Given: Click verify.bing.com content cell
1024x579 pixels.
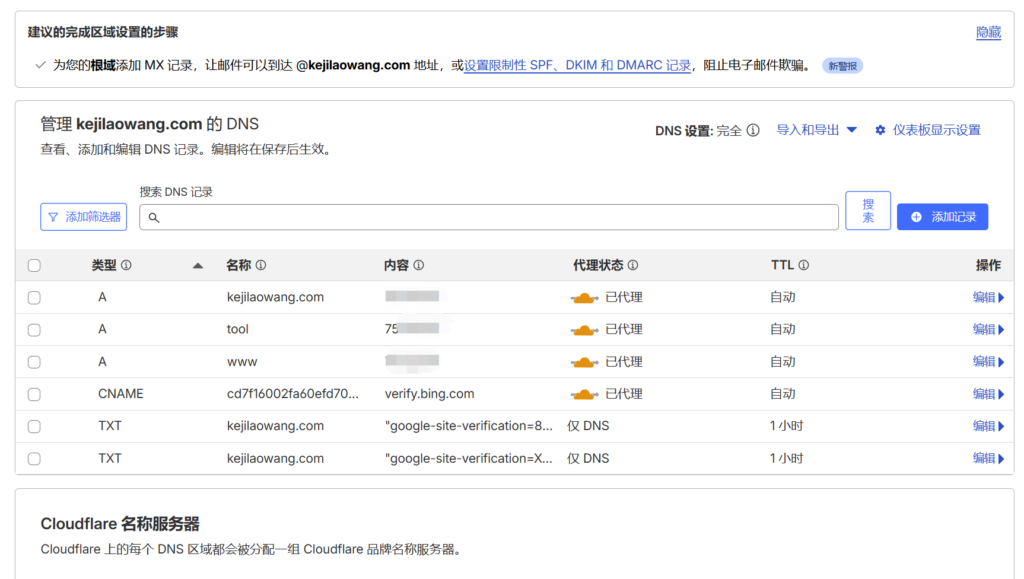Looking at the screenshot, I should [x=430, y=394].
